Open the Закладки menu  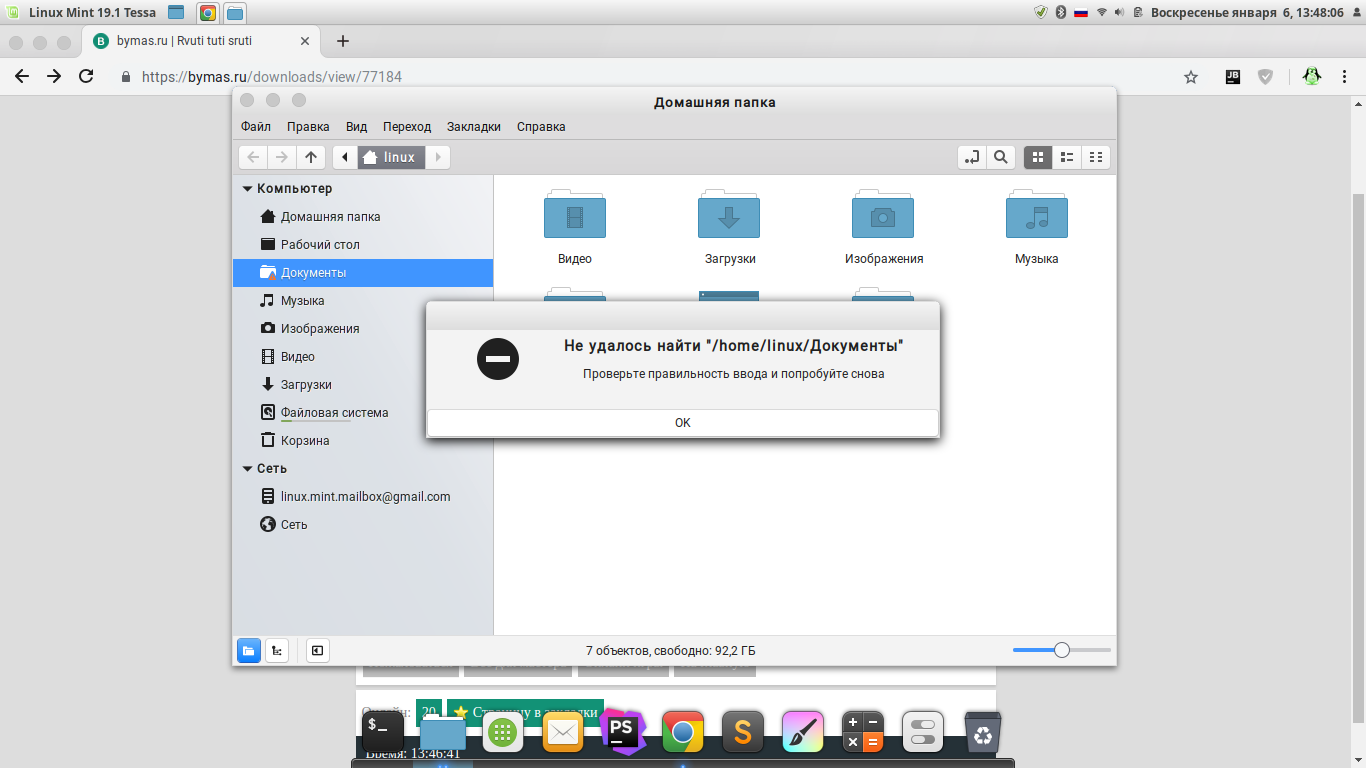pyautogui.click(x=474, y=127)
